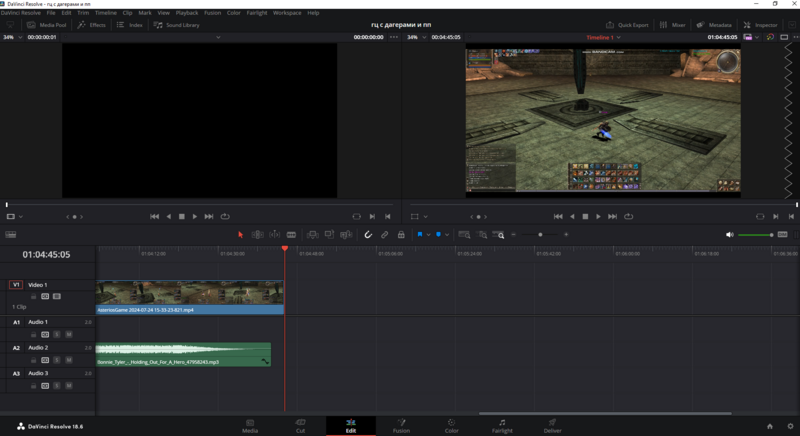Adjust the green volume slider

(x=756, y=235)
